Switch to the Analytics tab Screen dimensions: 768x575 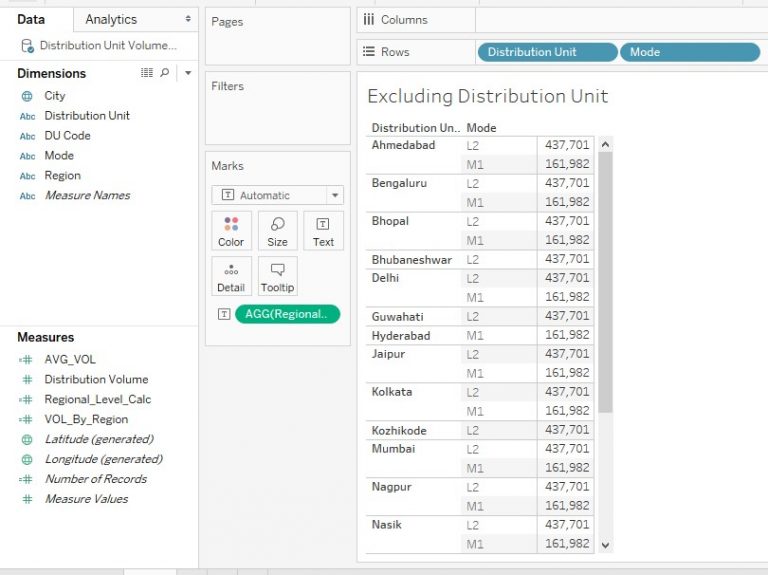(111, 20)
